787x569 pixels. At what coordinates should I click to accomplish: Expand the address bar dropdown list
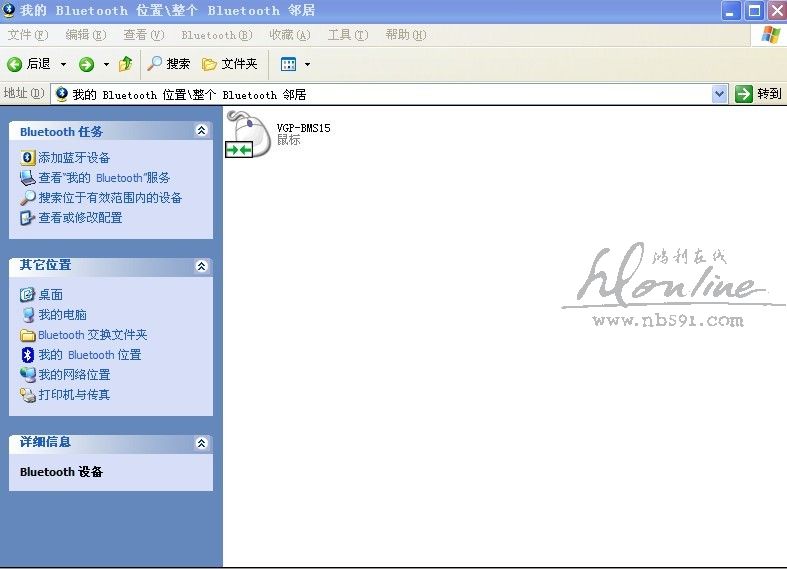719,94
